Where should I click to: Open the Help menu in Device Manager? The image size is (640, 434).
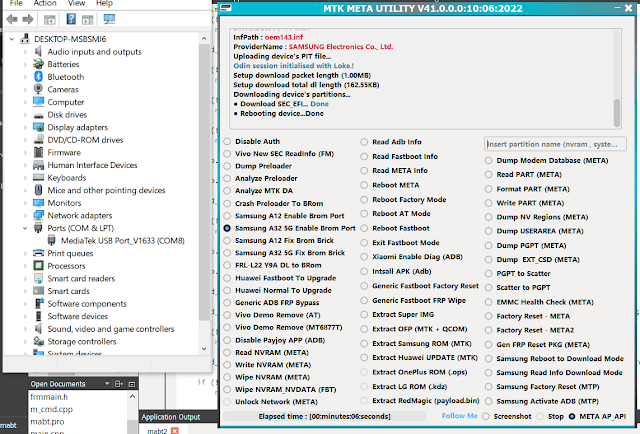point(104,3)
